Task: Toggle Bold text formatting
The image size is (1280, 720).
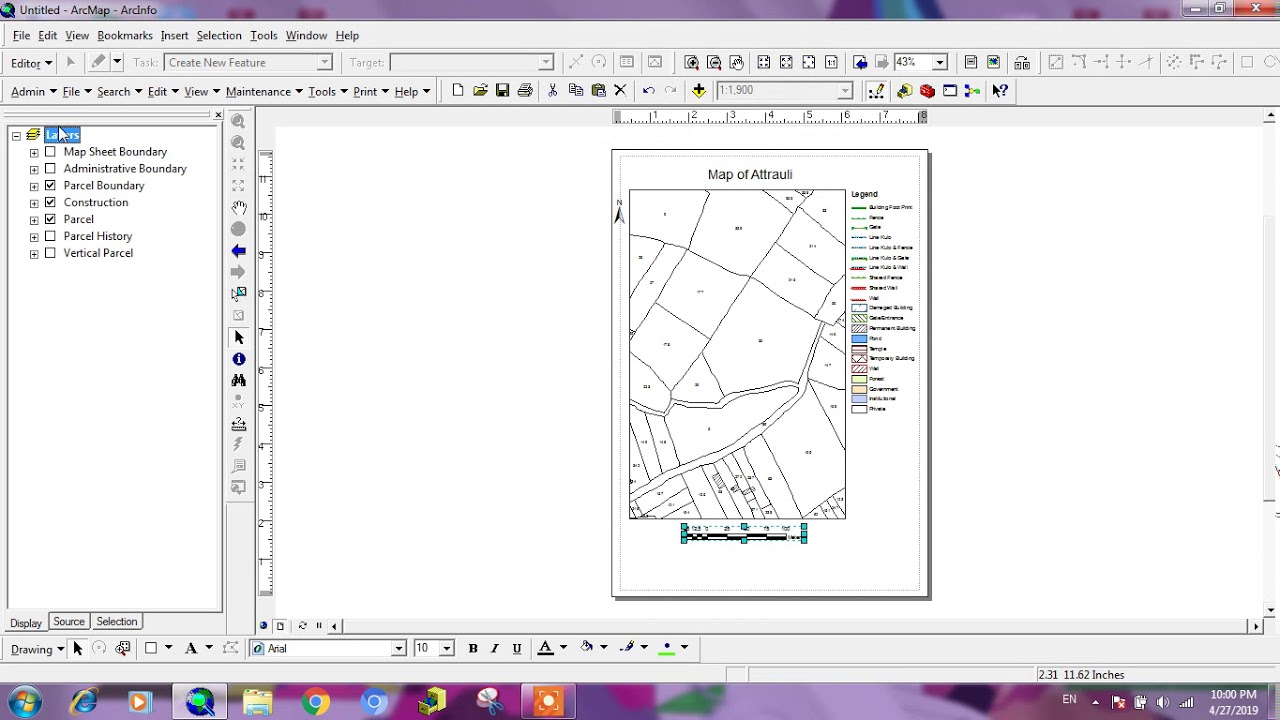Action: [473, 648]
